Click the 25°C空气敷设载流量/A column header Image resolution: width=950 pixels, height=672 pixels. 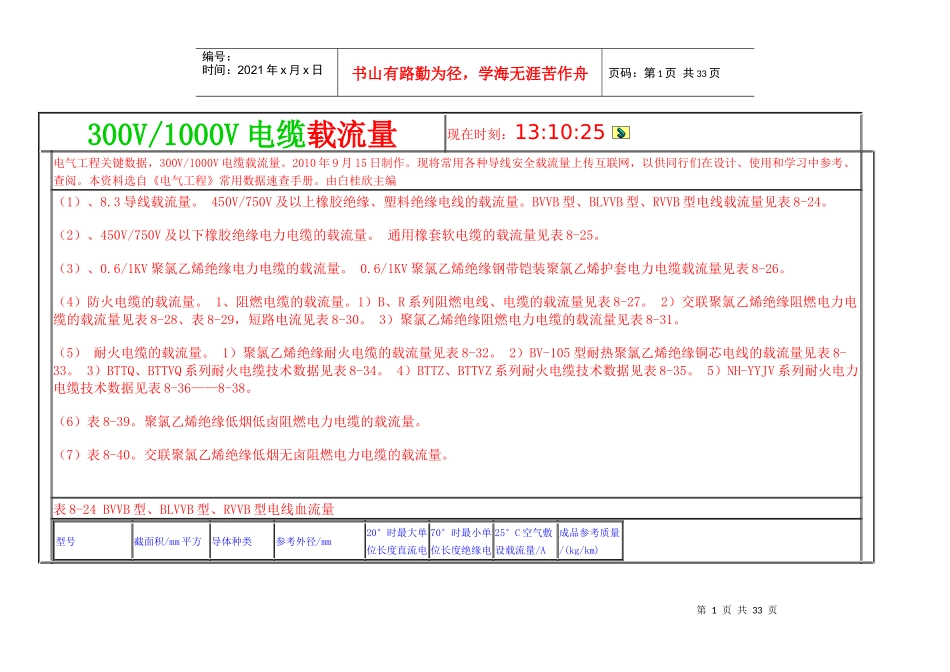(525, 541)
